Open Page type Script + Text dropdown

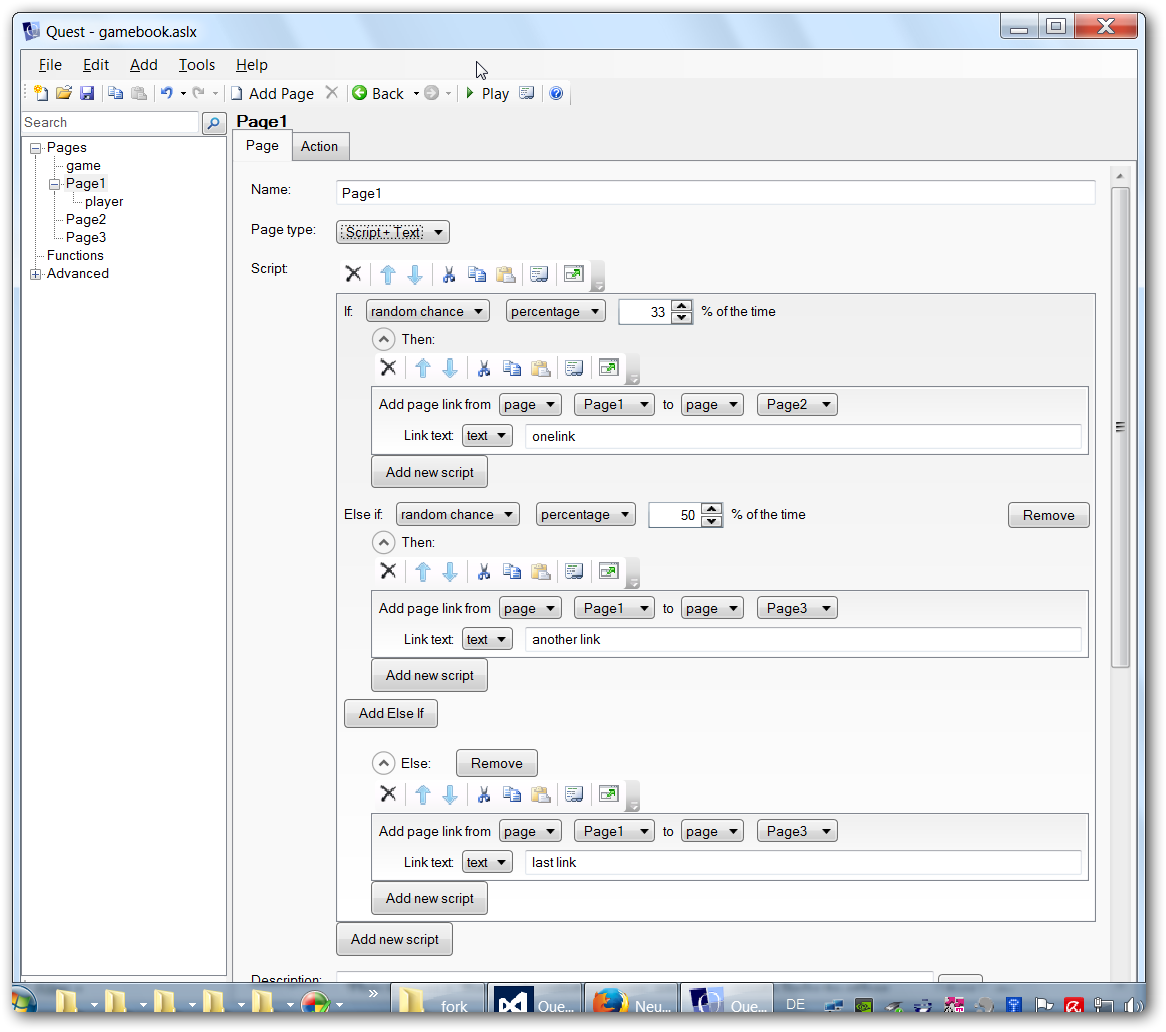click(x=393, y=232)
